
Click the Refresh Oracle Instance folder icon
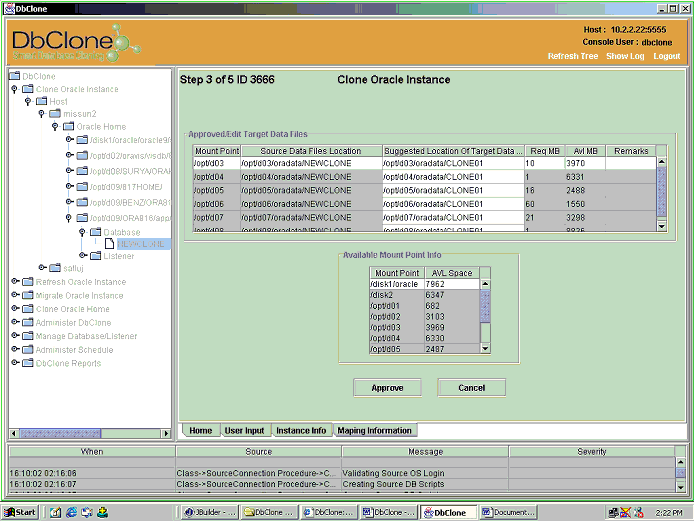coord(28,282)
